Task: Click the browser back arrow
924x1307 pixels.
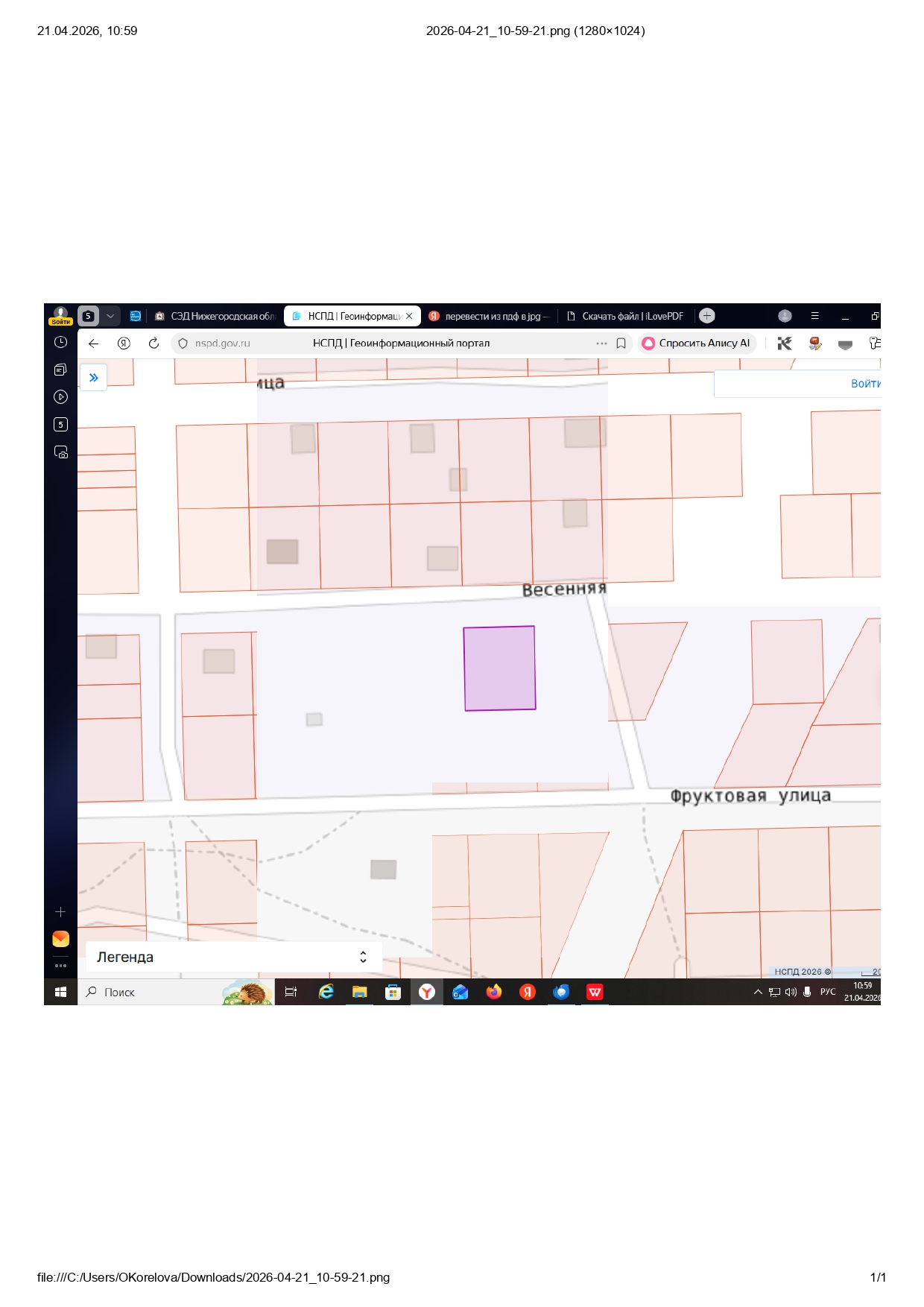Action: point(94,344)
